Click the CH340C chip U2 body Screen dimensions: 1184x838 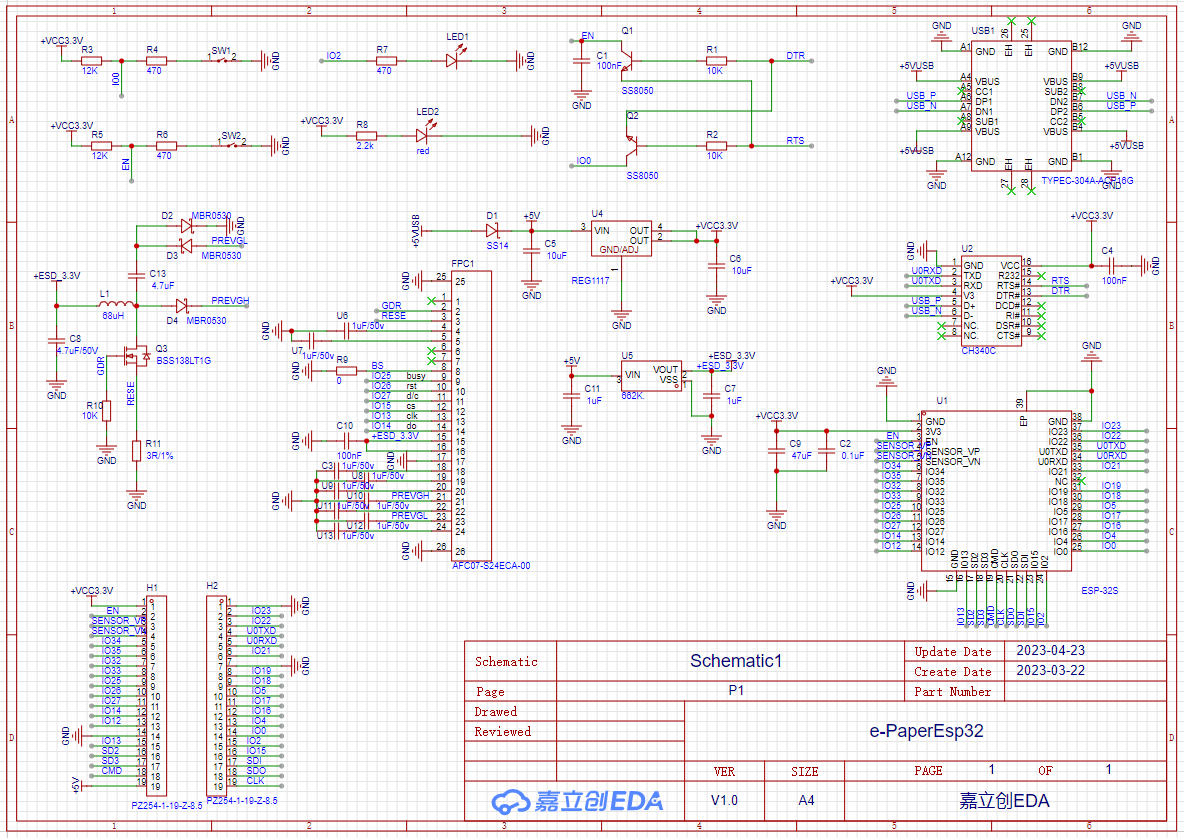(x=991, y=300)
